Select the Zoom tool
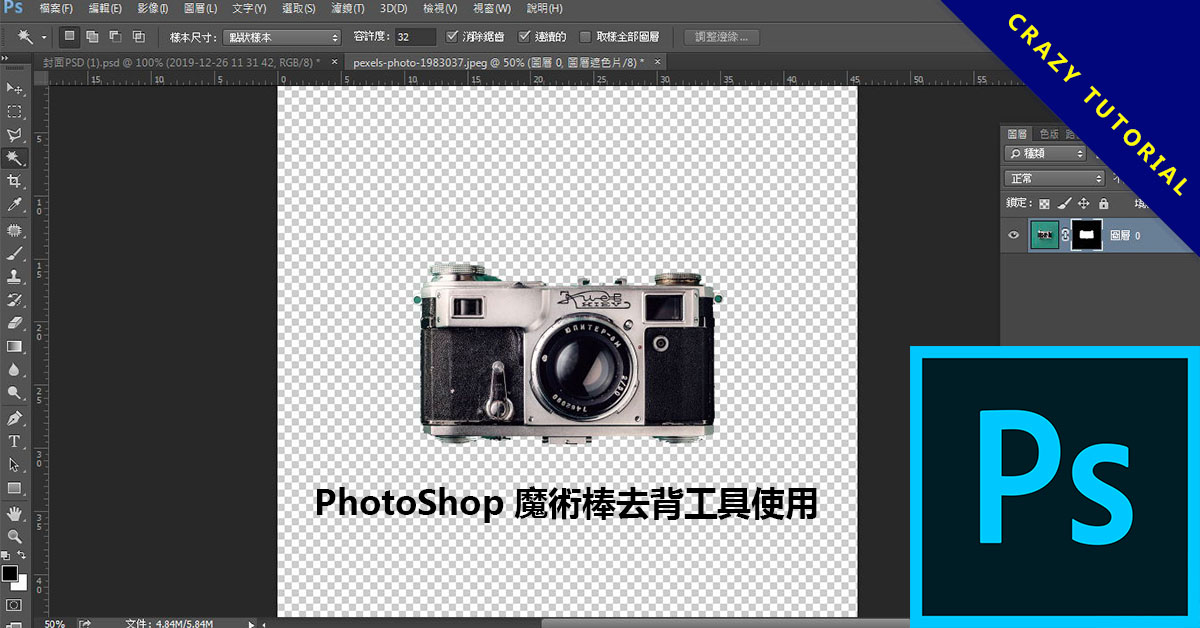 14,536
